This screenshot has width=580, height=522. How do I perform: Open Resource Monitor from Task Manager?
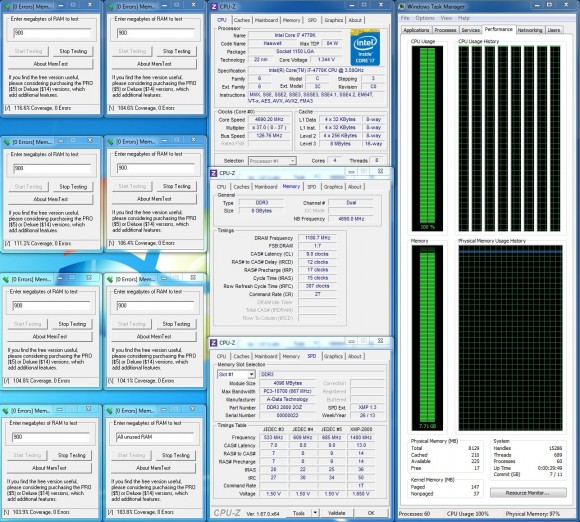[x=528, y=493]
